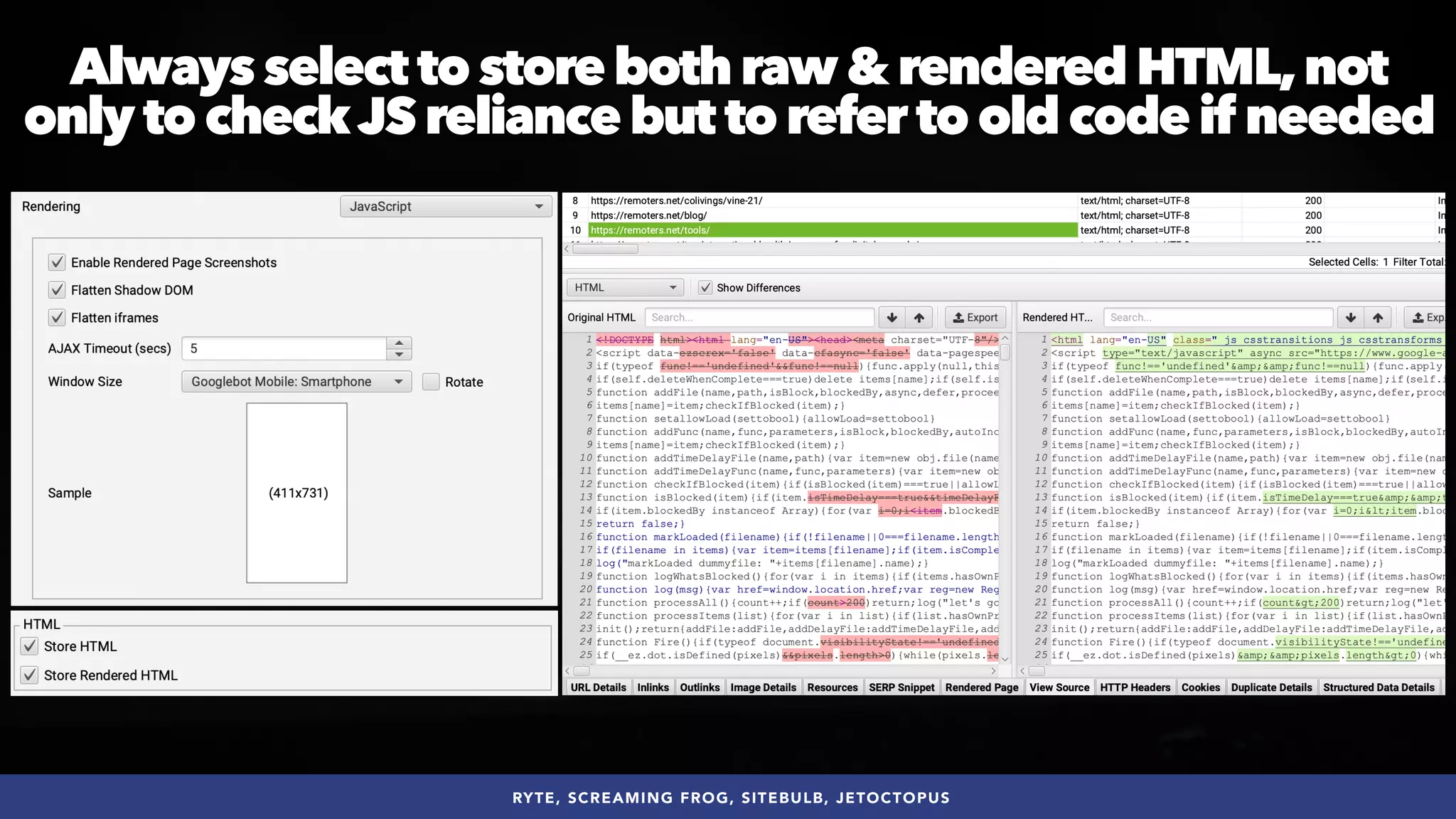Jump to previous match in Rendered HTML
This screenshot has height=819, width=1456.
click(1378, 318)
